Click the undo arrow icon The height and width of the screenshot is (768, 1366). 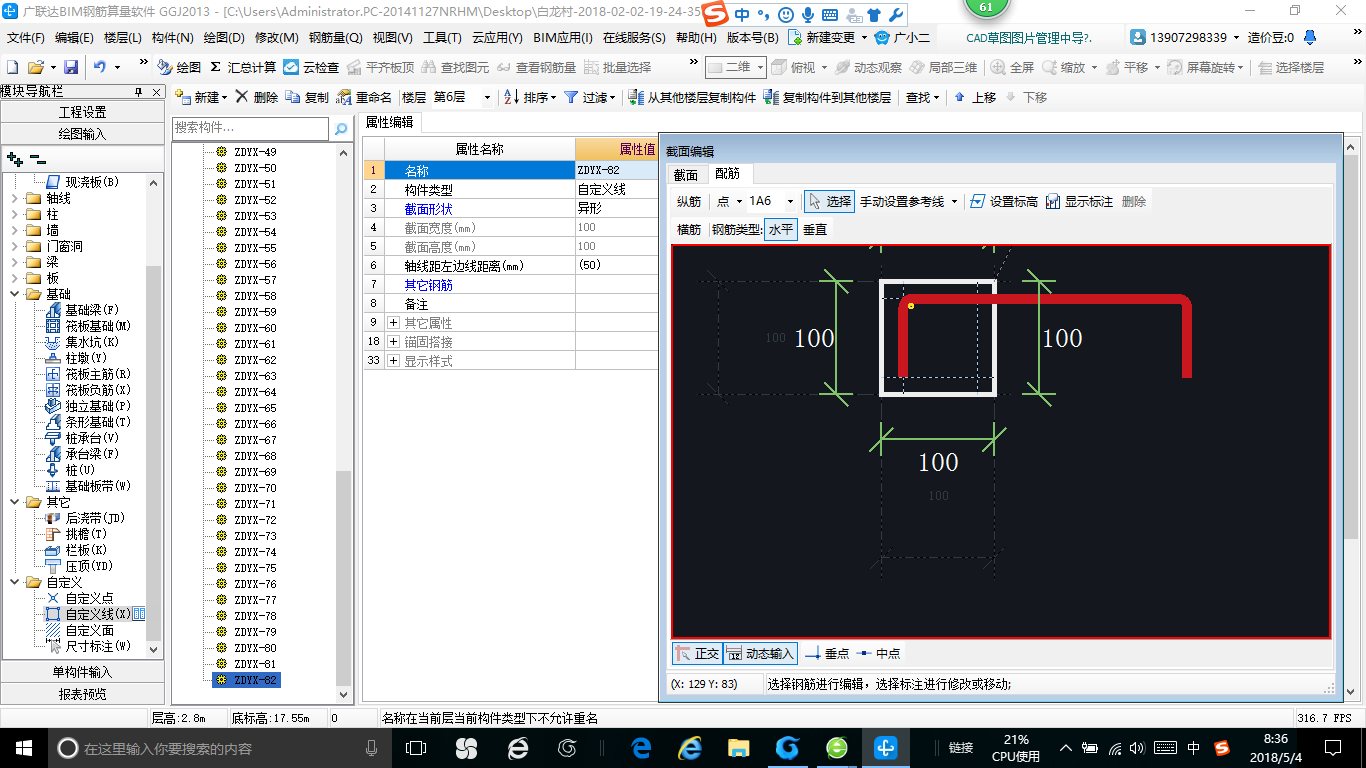[100, 67]
